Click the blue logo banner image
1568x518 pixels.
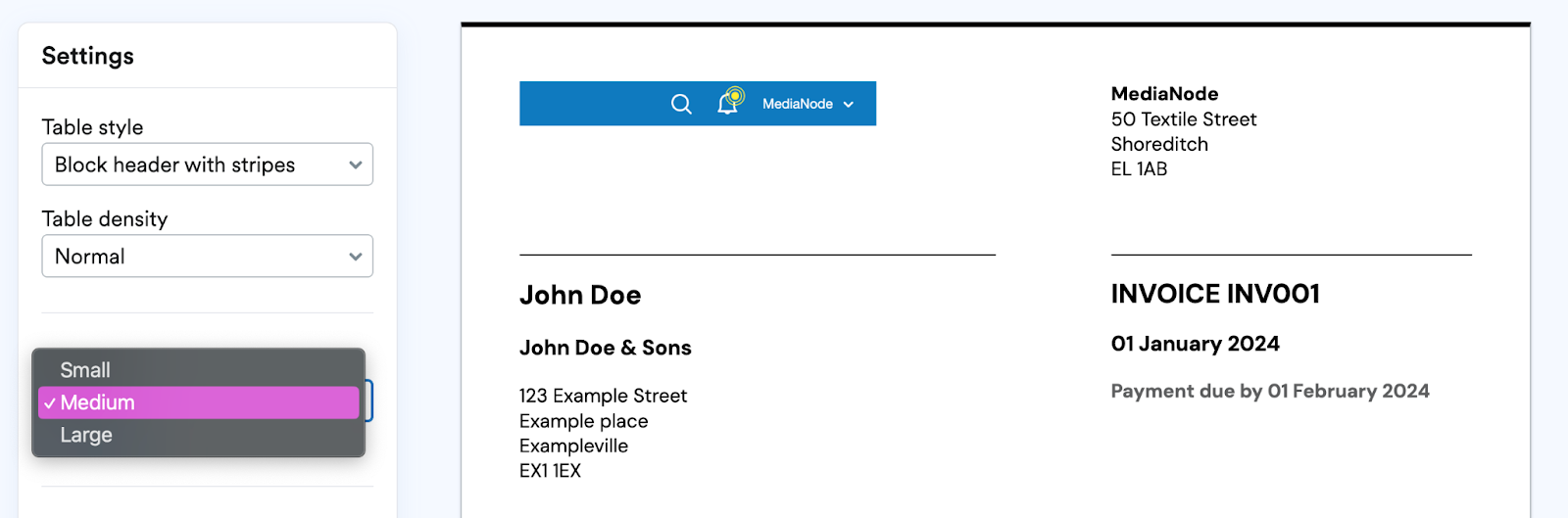point(588,104)
